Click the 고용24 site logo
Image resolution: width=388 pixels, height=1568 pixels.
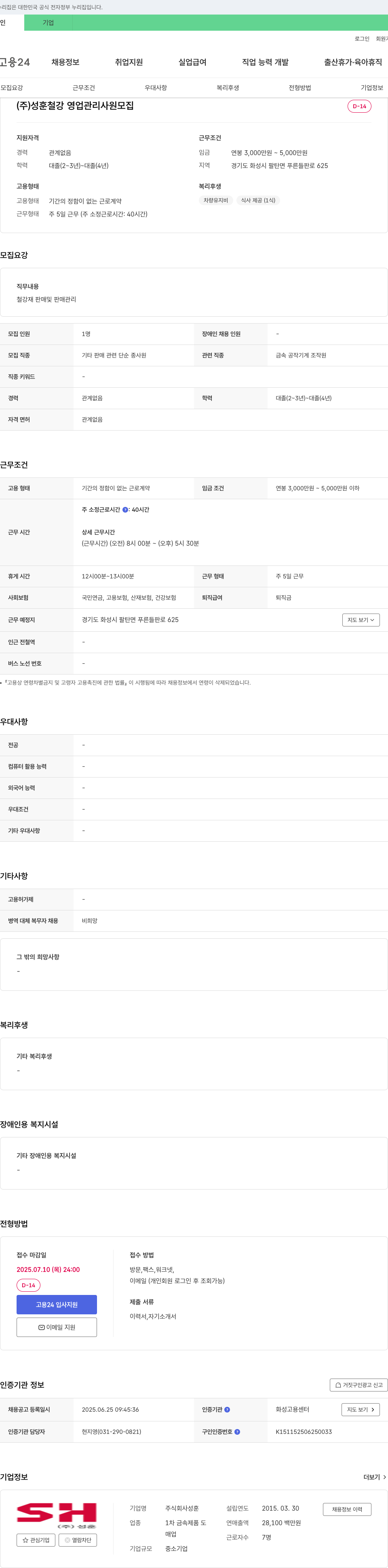[15, 62]
